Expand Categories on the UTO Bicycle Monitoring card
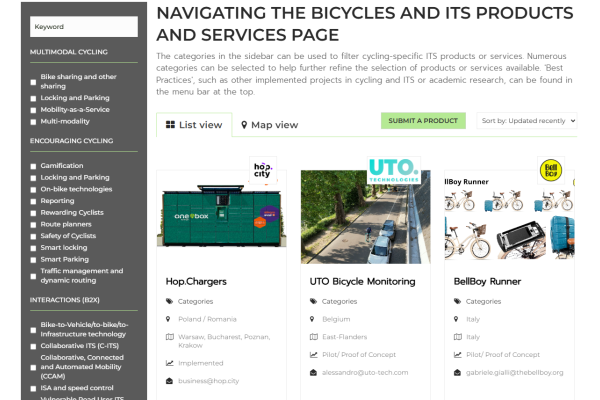 (339, 301)
